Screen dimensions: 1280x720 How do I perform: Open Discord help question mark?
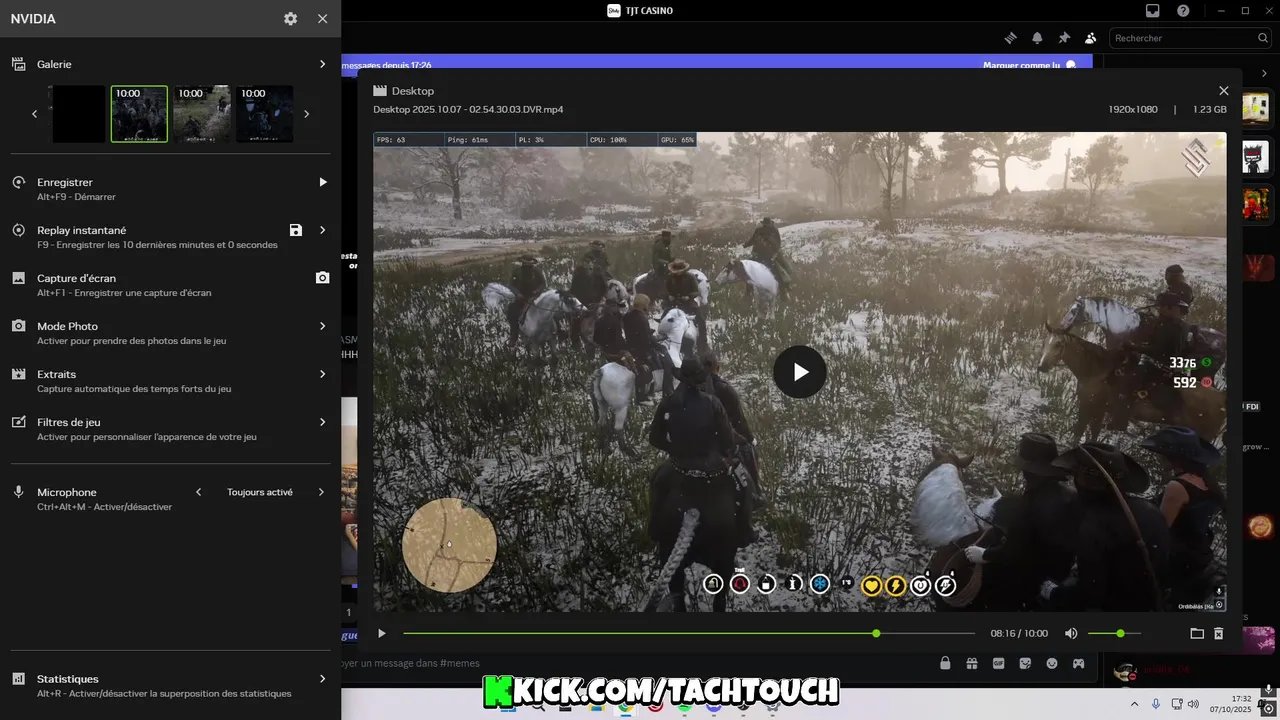tap(1183, 11)
